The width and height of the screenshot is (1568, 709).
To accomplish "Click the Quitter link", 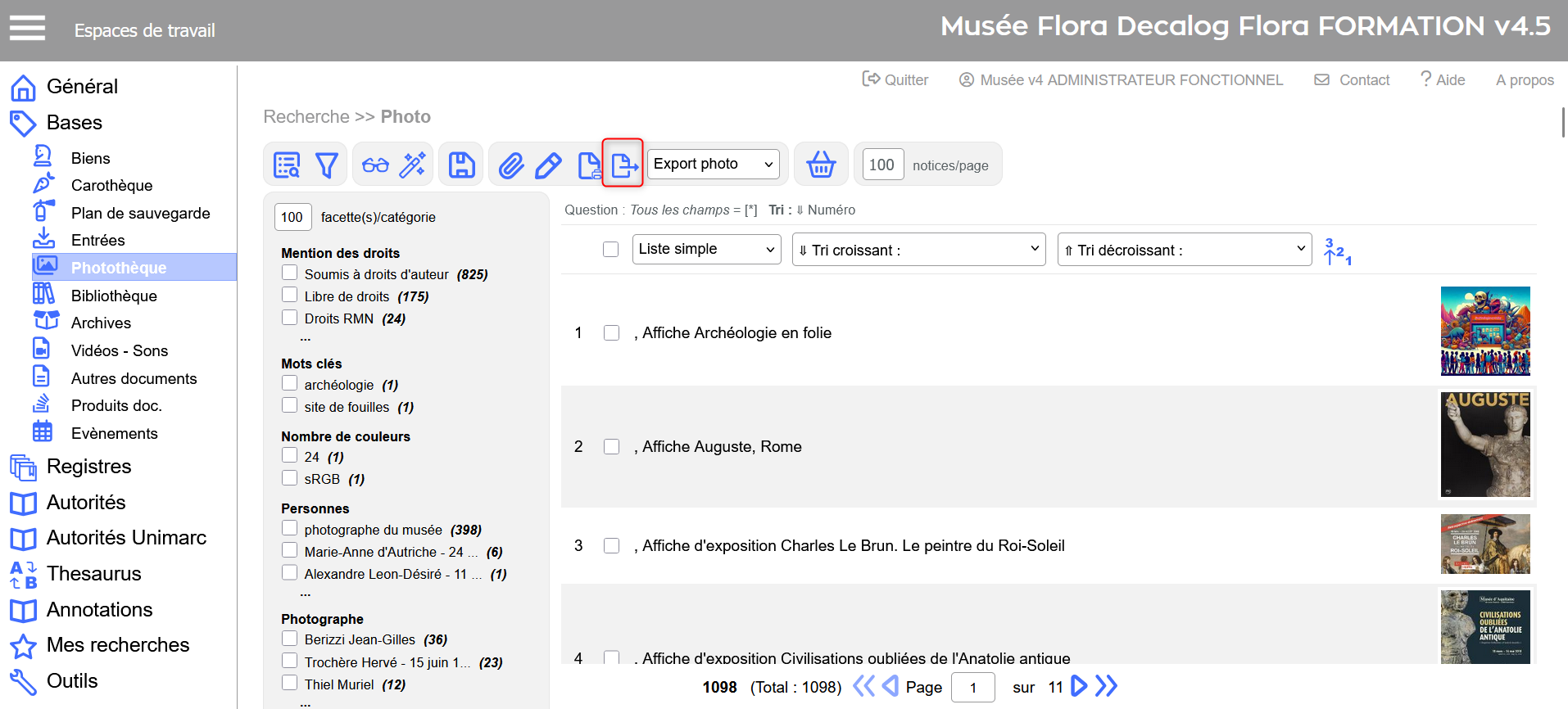I will coord(895,79).
